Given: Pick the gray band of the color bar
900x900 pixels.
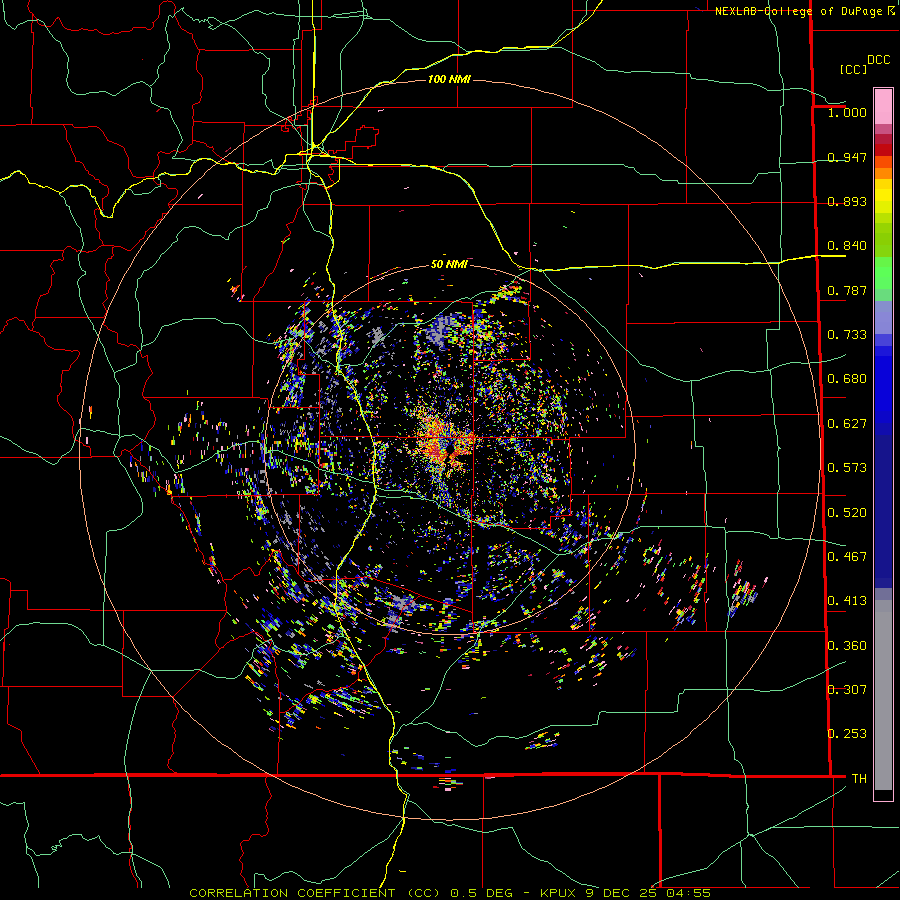Looking at the screenshot, I should pyautogui.click(x=883, y=695).
